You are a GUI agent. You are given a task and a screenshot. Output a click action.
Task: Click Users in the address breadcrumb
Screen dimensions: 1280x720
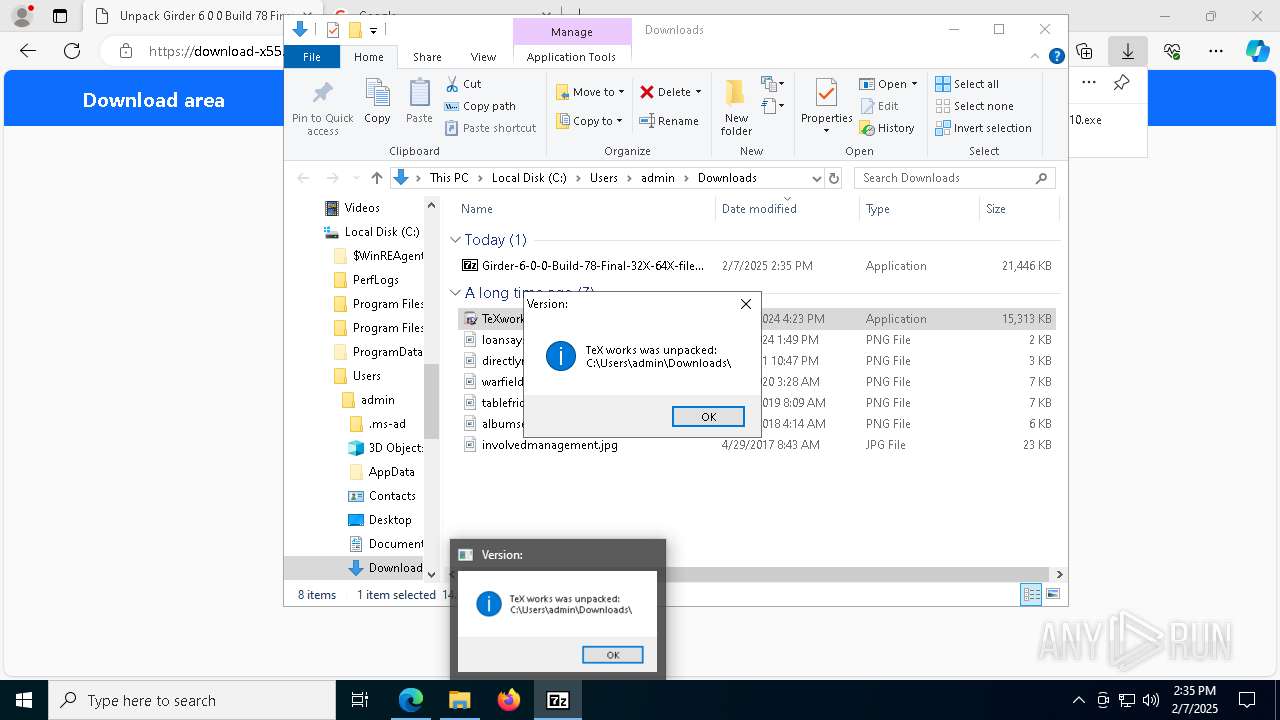coord(604,178)
